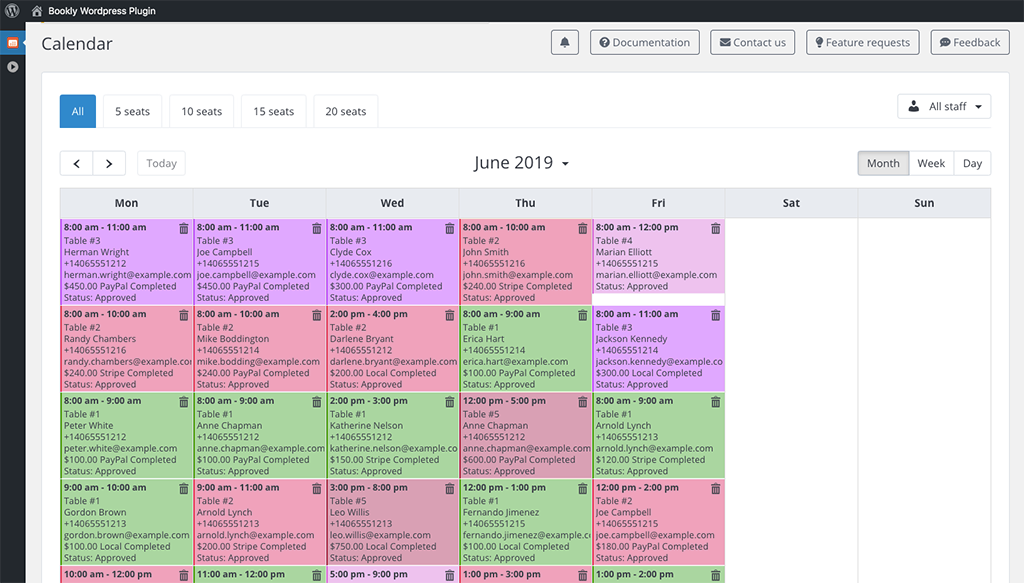Open the notifications bell

tap(565, 42)
